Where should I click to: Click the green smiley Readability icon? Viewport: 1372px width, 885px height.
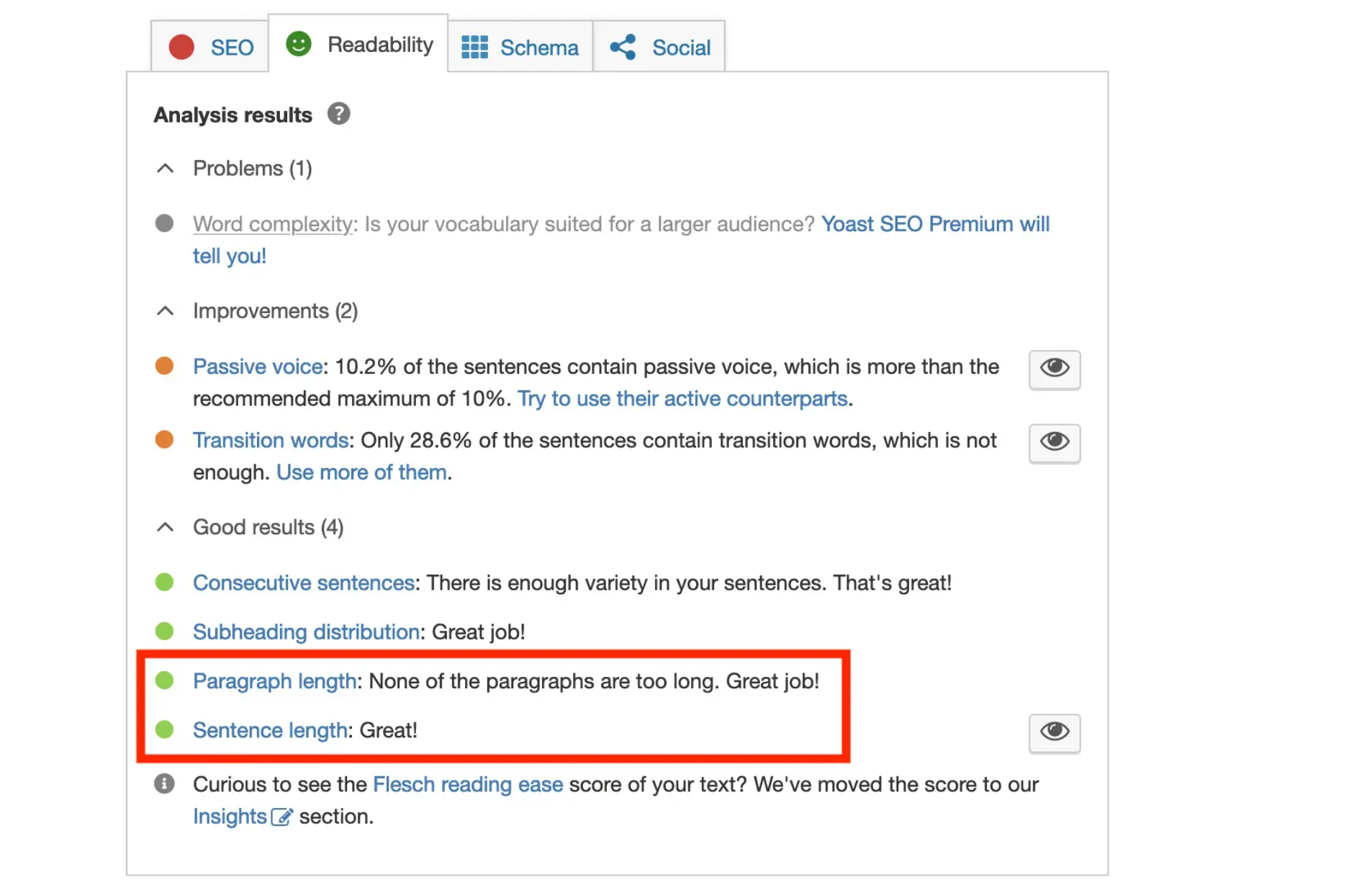tap(298, 44)
